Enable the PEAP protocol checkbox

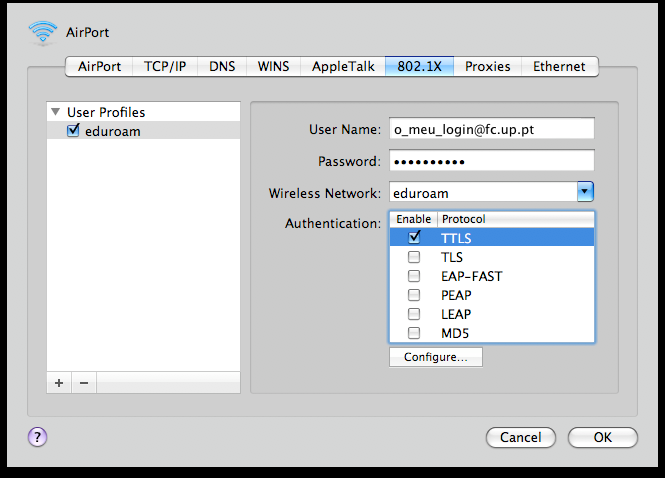coord(414,295)
